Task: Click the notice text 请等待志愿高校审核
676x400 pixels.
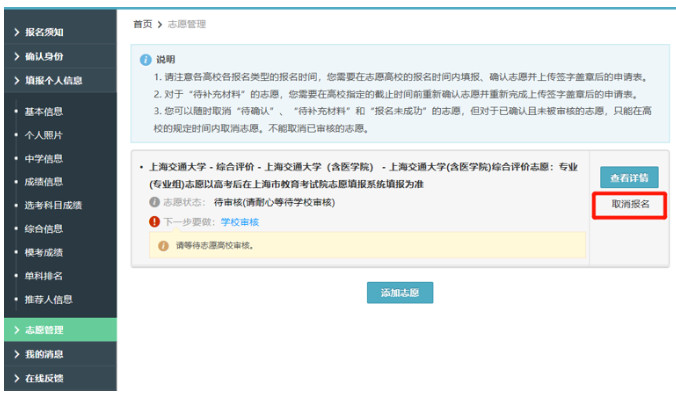Action: coord(215,246)
